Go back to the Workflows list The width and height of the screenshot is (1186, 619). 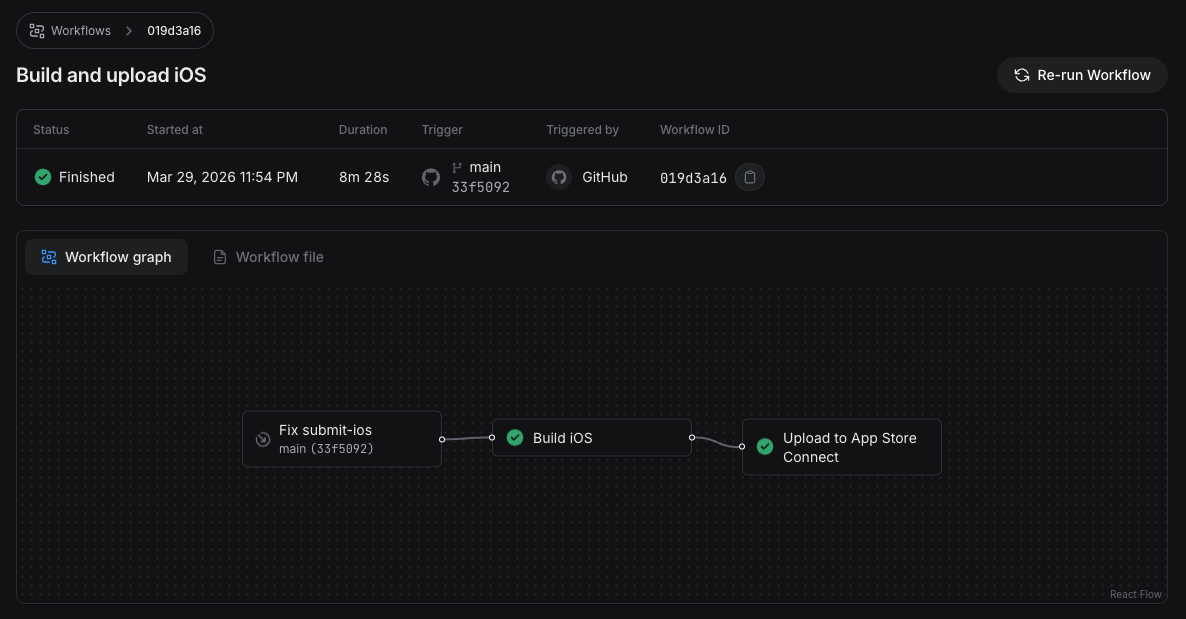[80, 31]
